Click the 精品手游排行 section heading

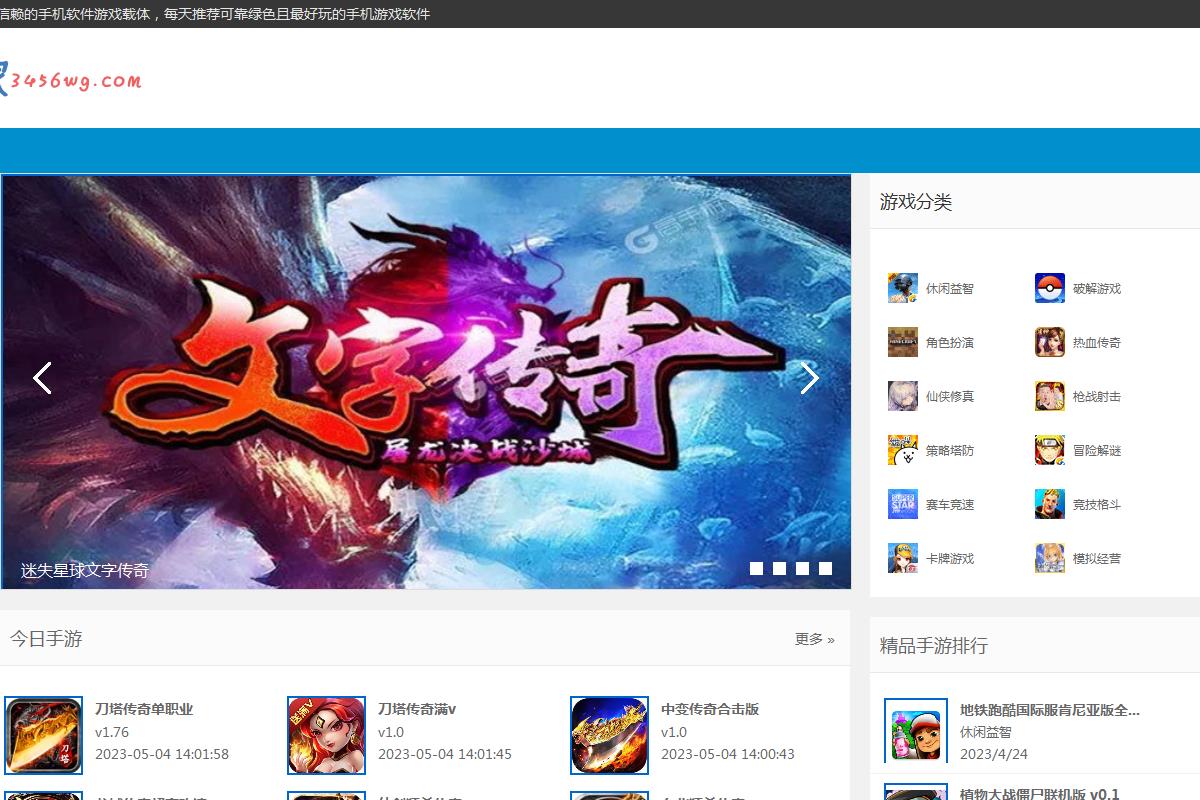coord(934,646)
